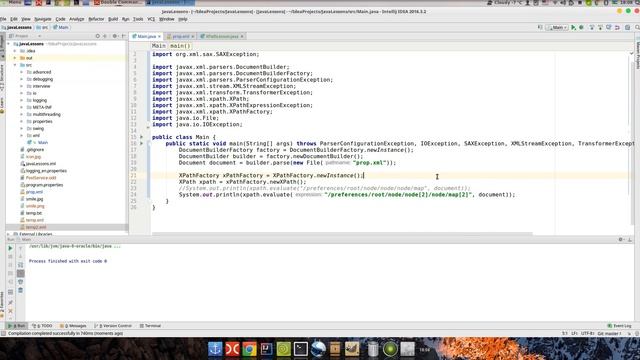Toggle the Event Log tool window

[x=620, y=326]
